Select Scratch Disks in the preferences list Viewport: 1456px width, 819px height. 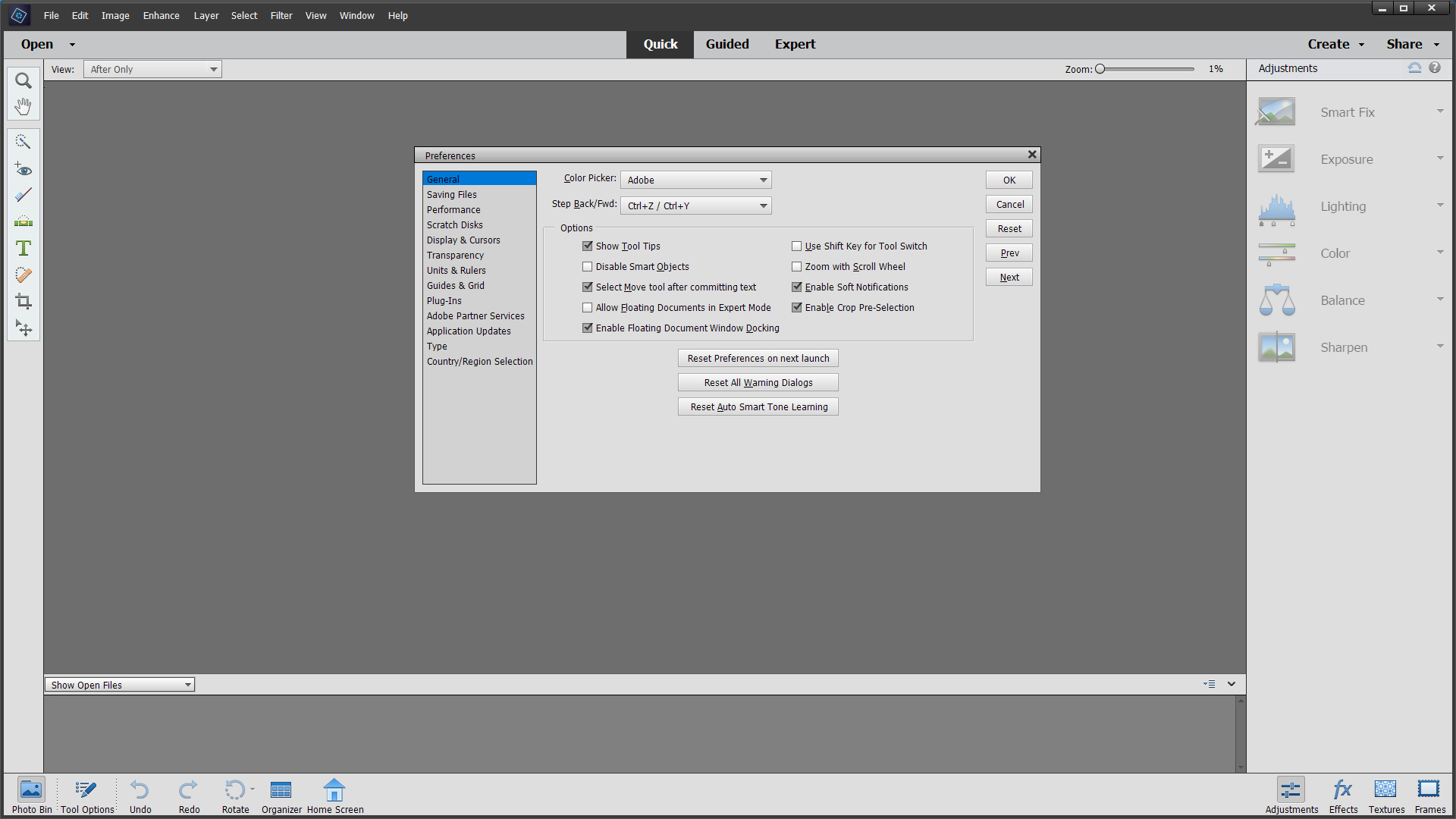pos(454,224)
